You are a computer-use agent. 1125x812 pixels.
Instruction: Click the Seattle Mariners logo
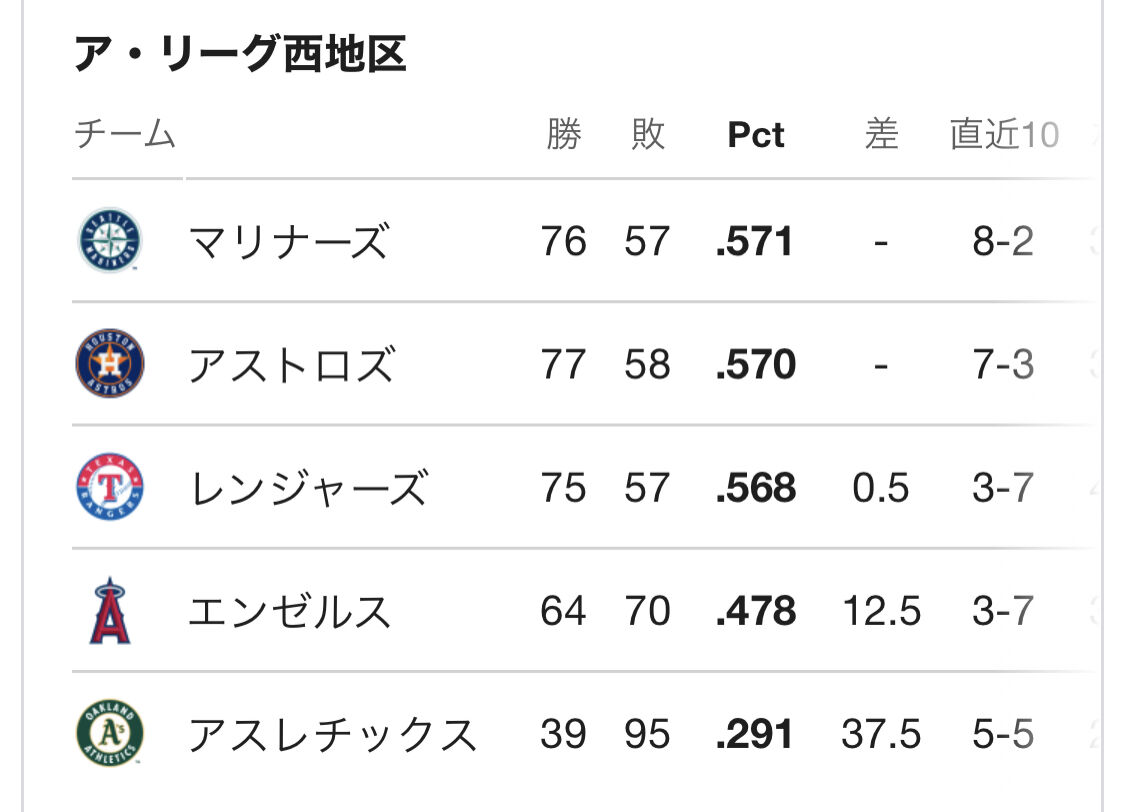[x=110, y=240]
